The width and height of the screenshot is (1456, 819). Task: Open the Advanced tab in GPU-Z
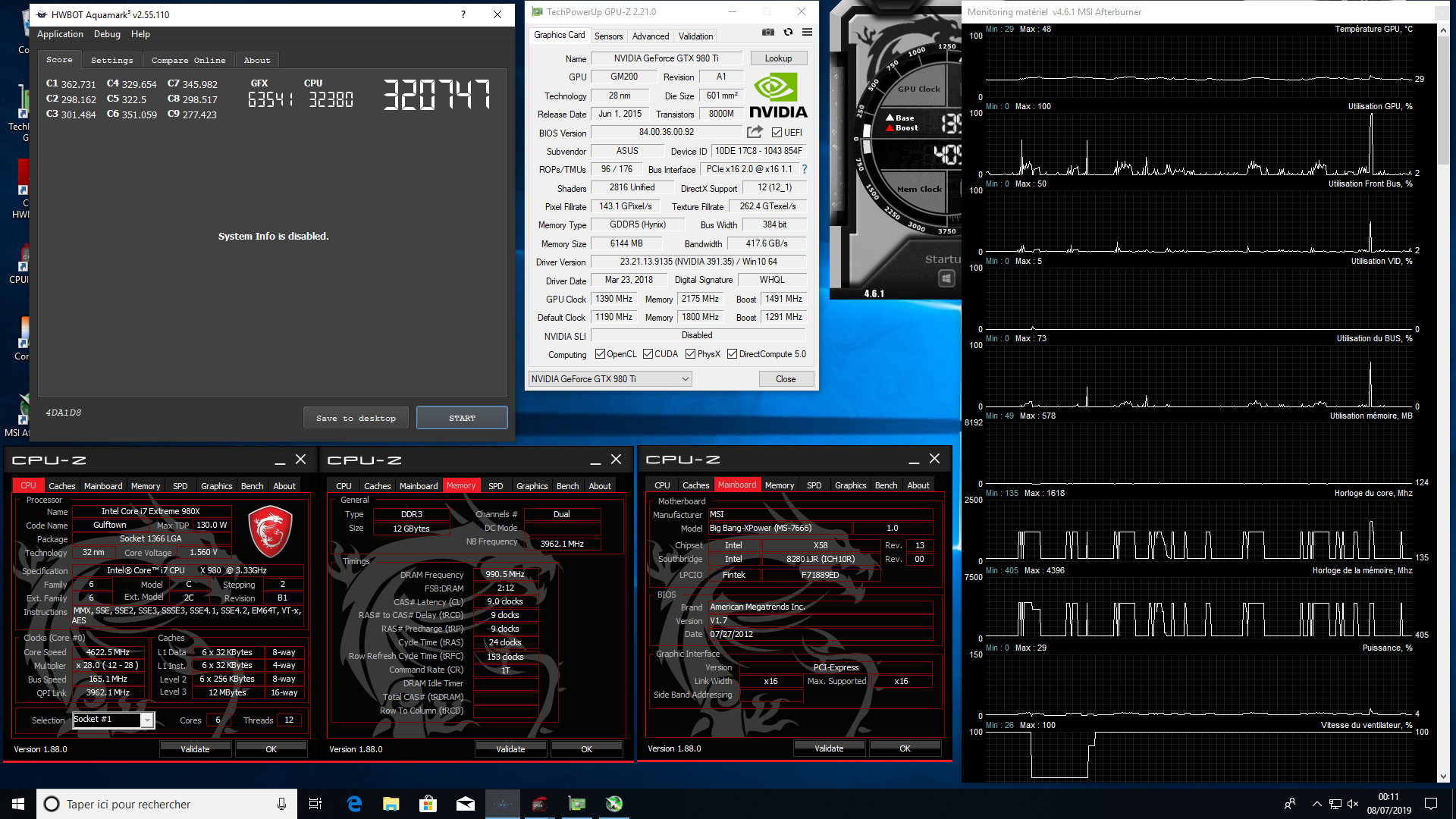pyautogui.click(x=651, y=36)
